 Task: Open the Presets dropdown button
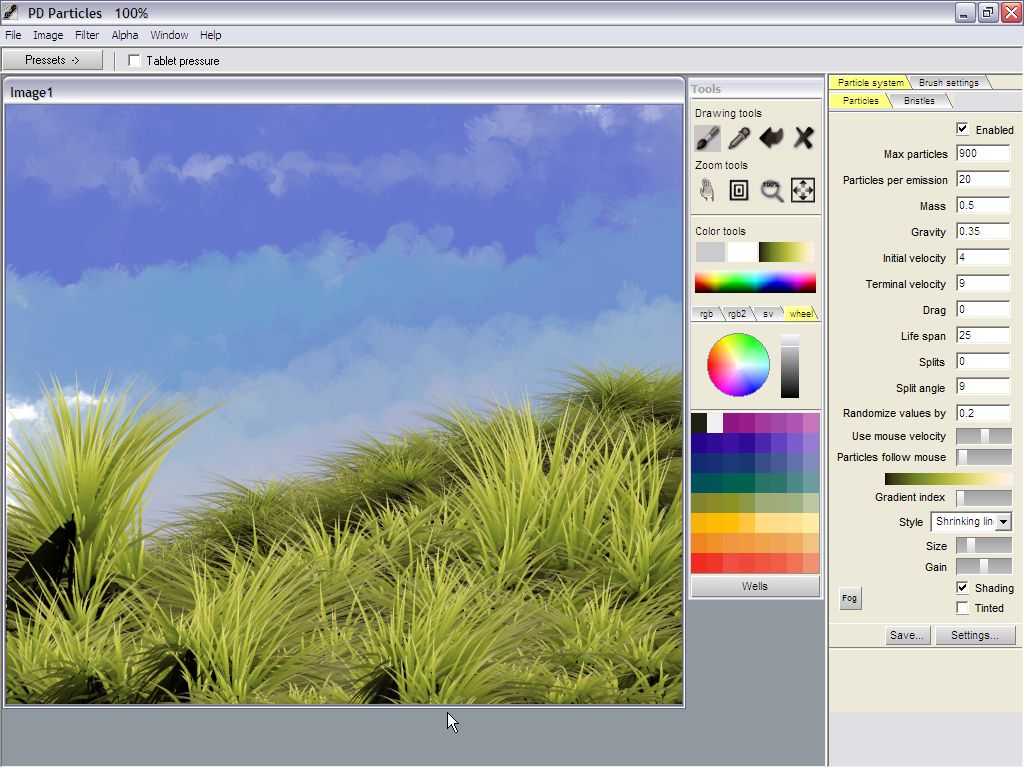point(52,60)
